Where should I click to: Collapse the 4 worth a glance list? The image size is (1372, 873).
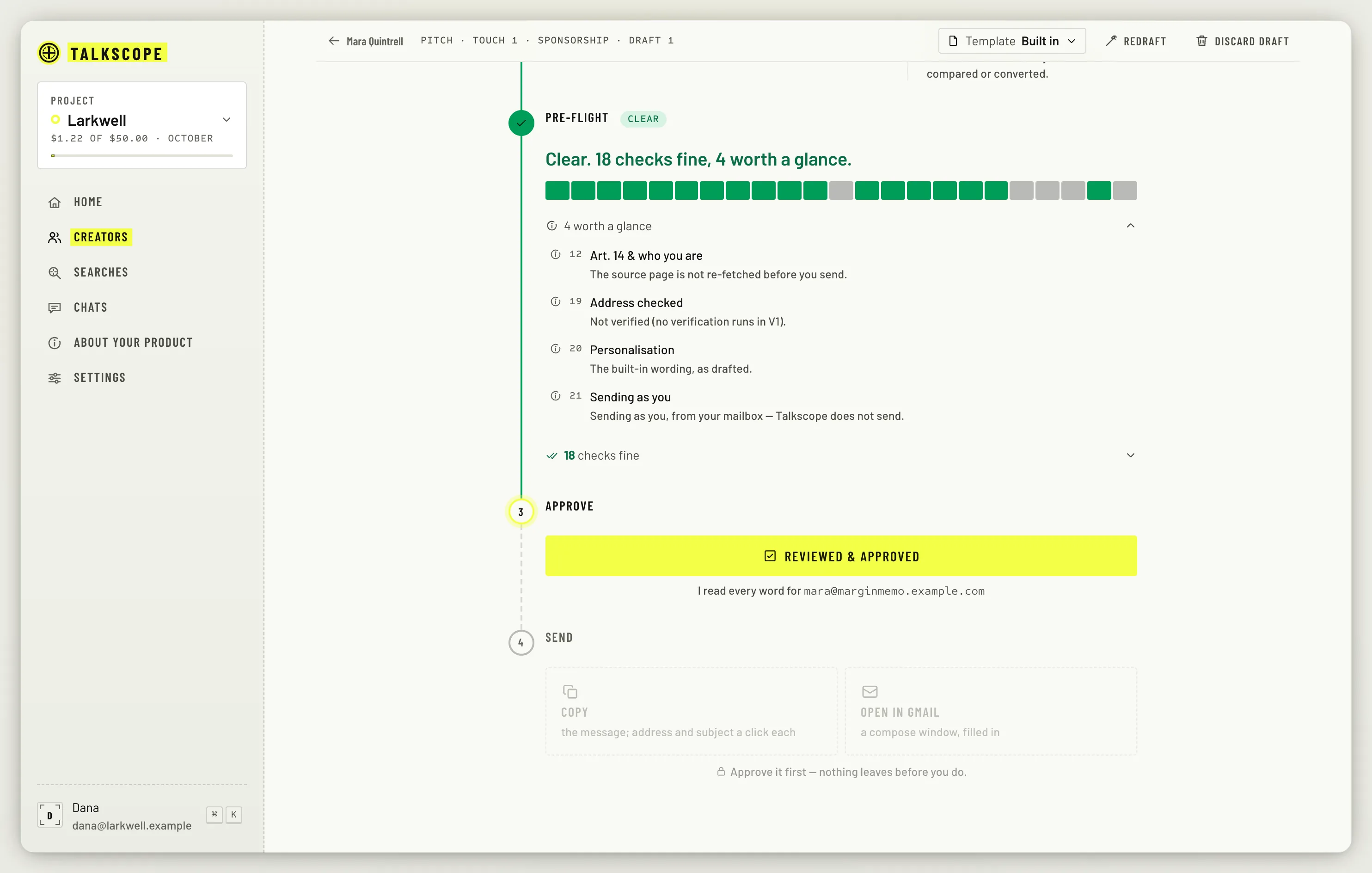(841, 226)
